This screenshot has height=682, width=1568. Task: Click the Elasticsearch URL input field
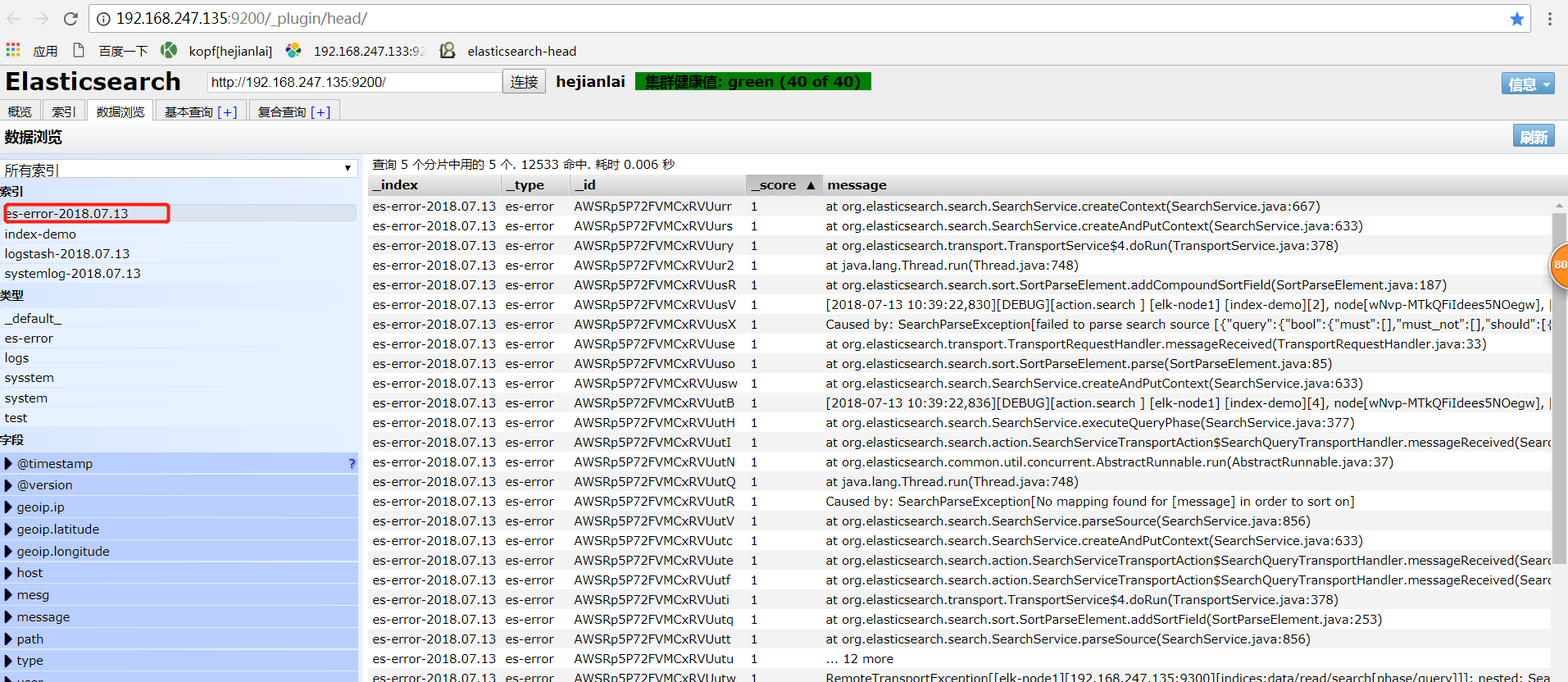click(x=354, y=82)
